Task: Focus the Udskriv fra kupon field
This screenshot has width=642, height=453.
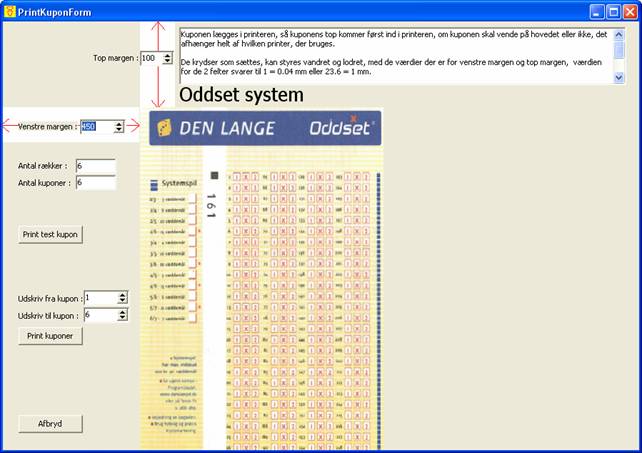Action: click(x=101, y=298)
